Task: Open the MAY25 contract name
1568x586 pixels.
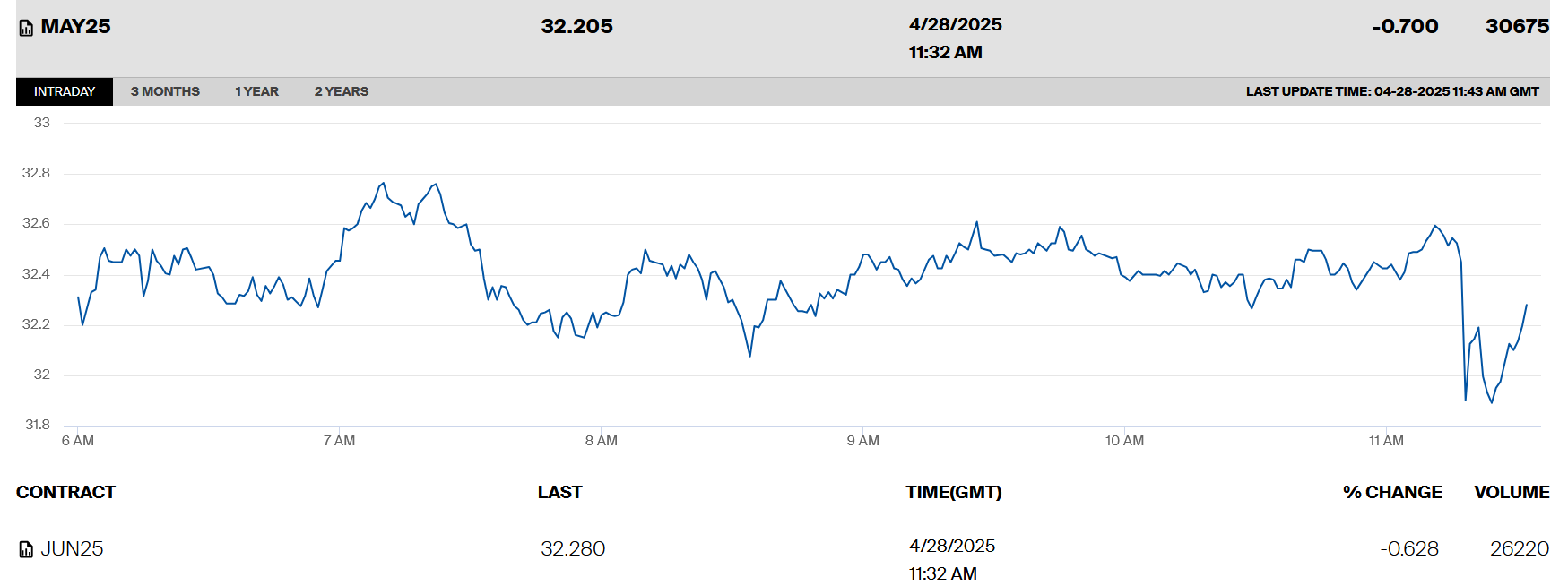Action: click(75, 27)
